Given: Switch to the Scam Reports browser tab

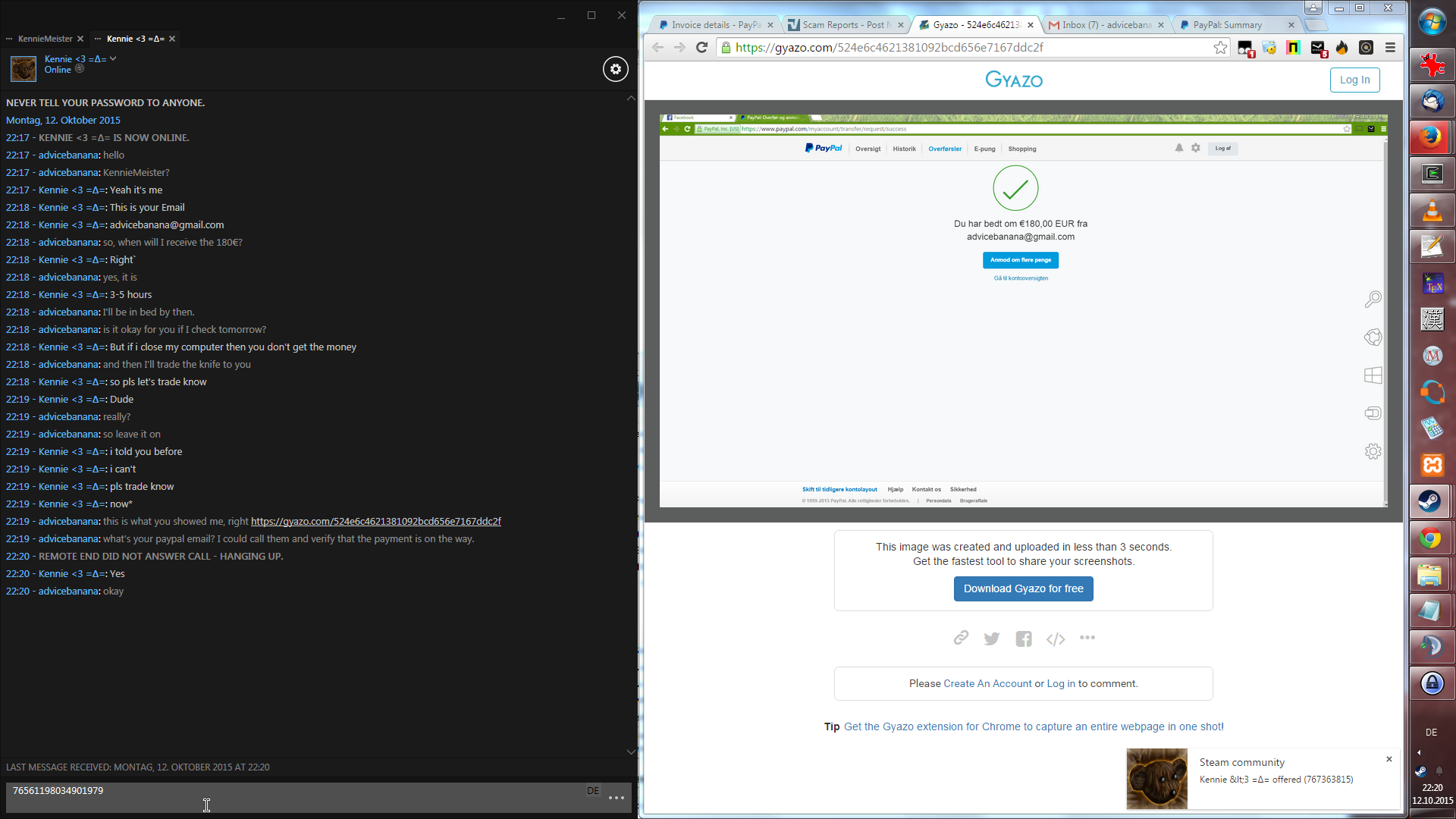Looking at the screenshot, I should 843,25.
